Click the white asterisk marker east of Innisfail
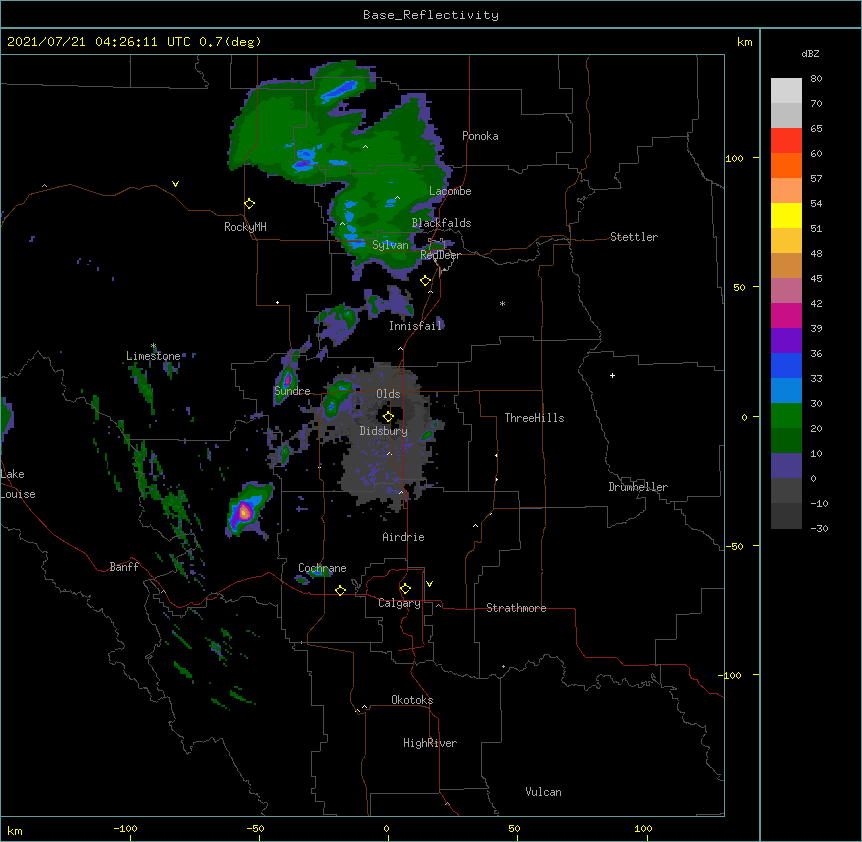The height and width of the screenshot is (842, 862). (x=502, y=303)
